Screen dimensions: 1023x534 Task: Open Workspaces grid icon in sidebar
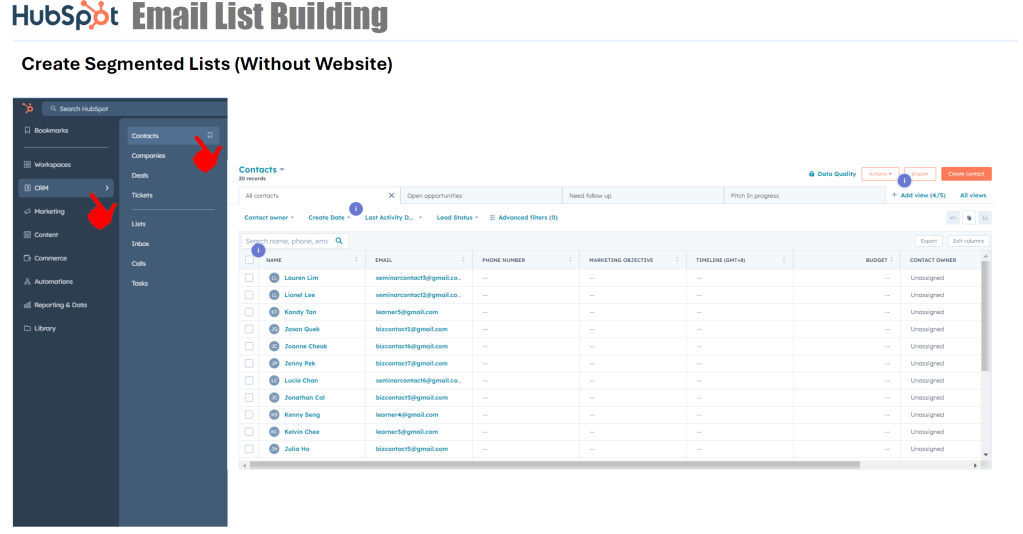tap(27, 164)
